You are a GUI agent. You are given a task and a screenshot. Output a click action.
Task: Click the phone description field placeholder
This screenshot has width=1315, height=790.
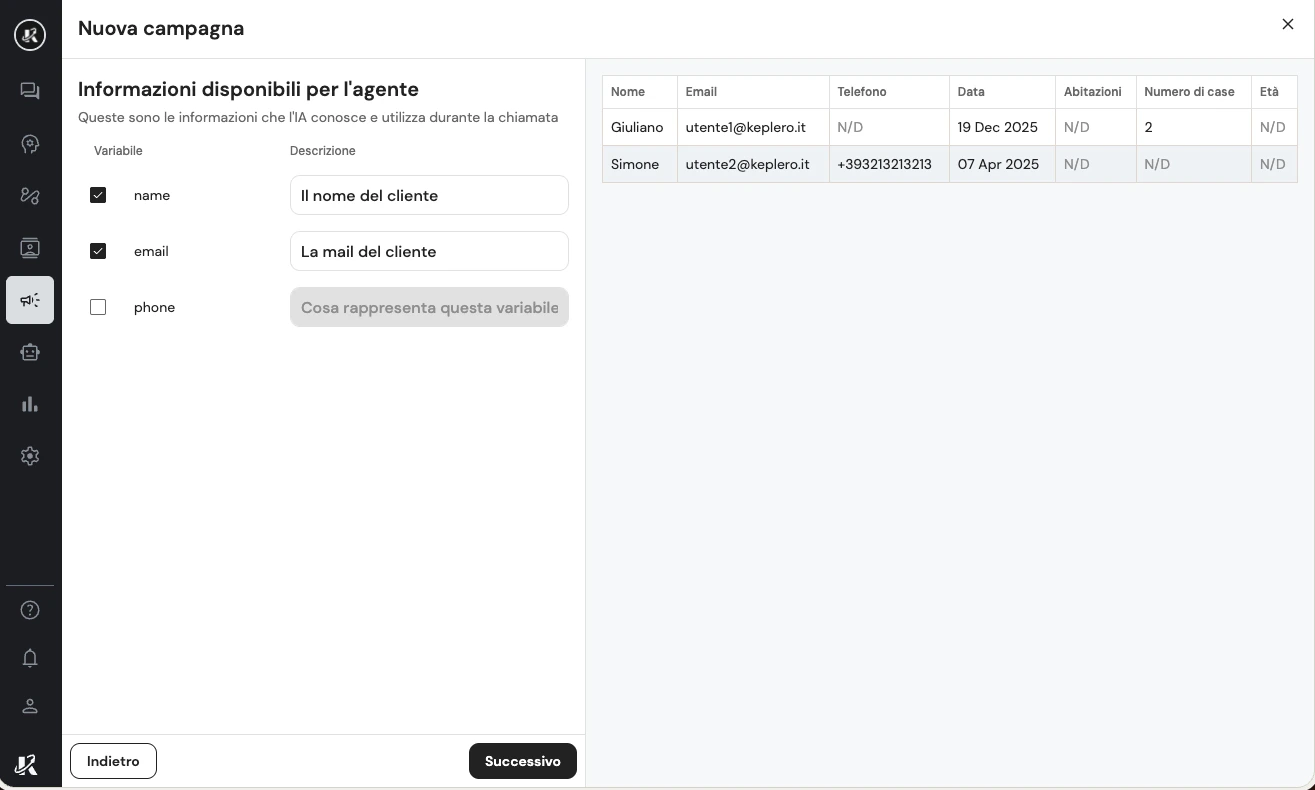429,307
